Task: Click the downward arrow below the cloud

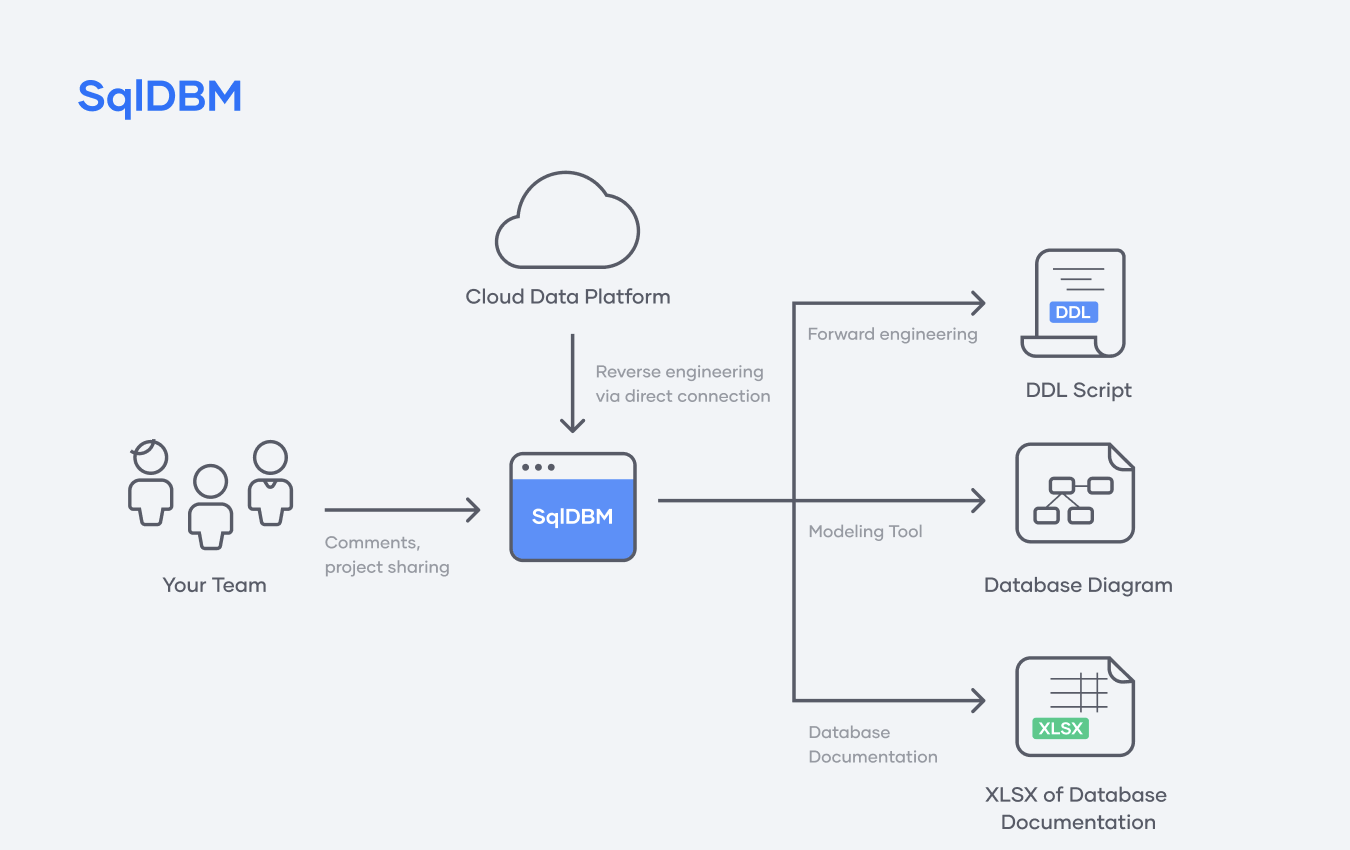Action: pos(572,383)
